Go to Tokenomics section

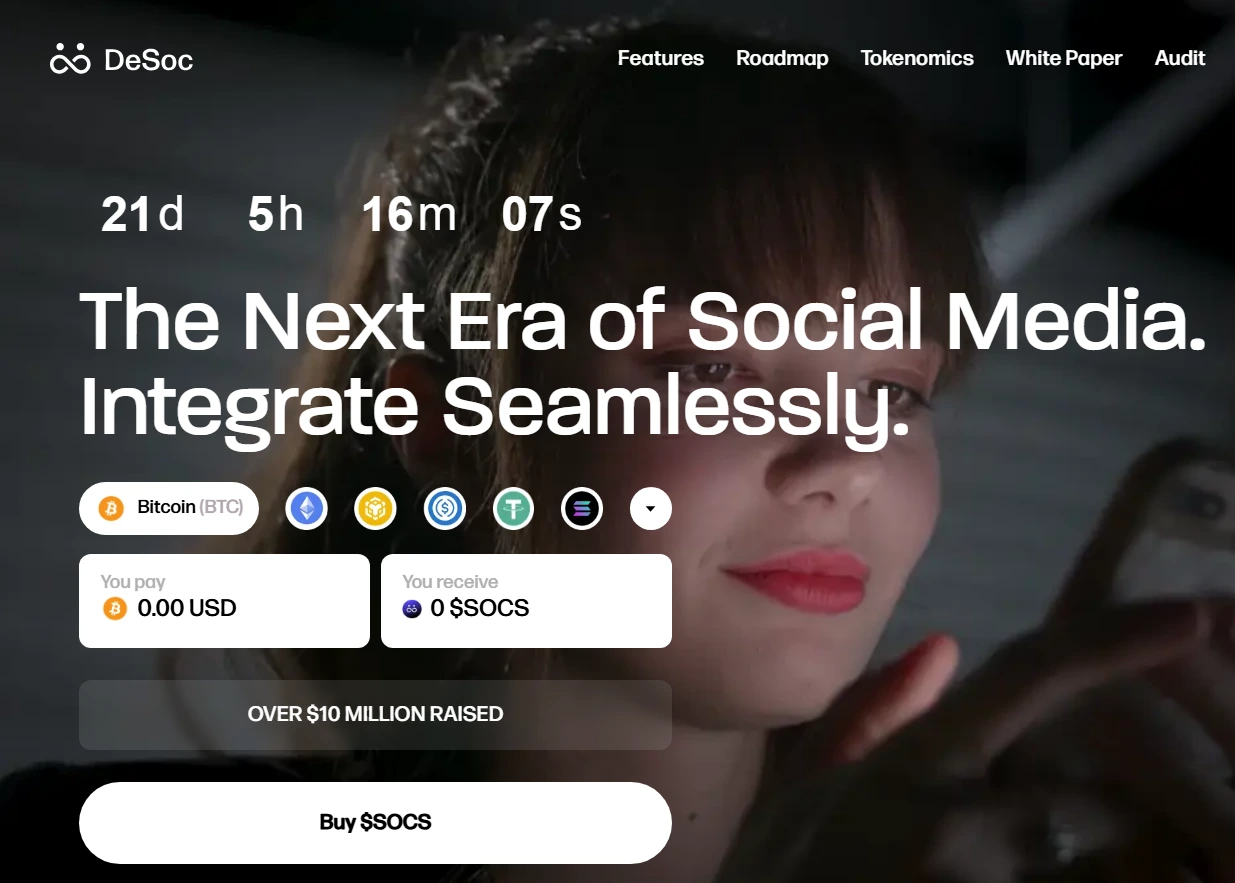click(x=917, y=58)
